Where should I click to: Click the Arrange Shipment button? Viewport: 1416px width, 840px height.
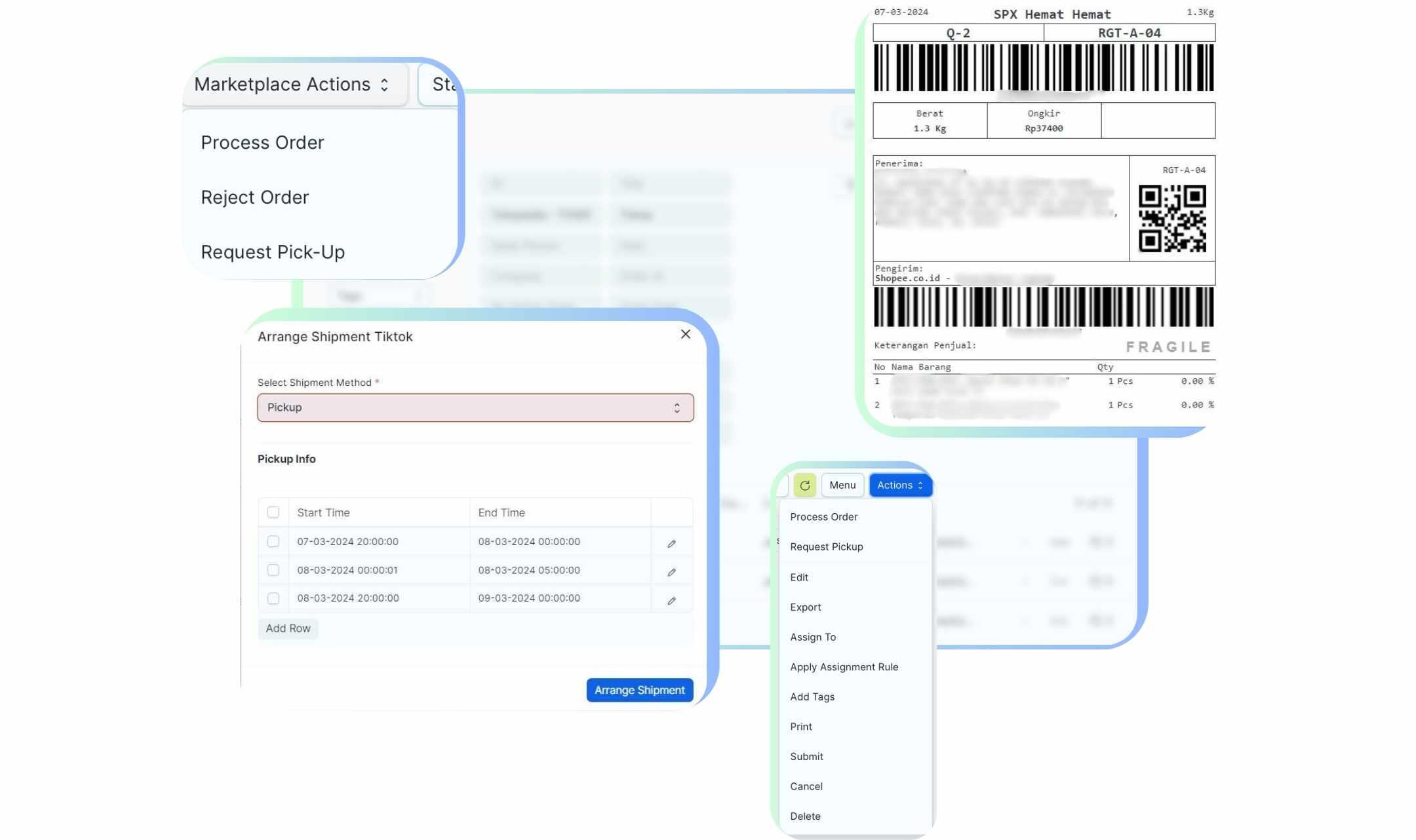[639, 689]
